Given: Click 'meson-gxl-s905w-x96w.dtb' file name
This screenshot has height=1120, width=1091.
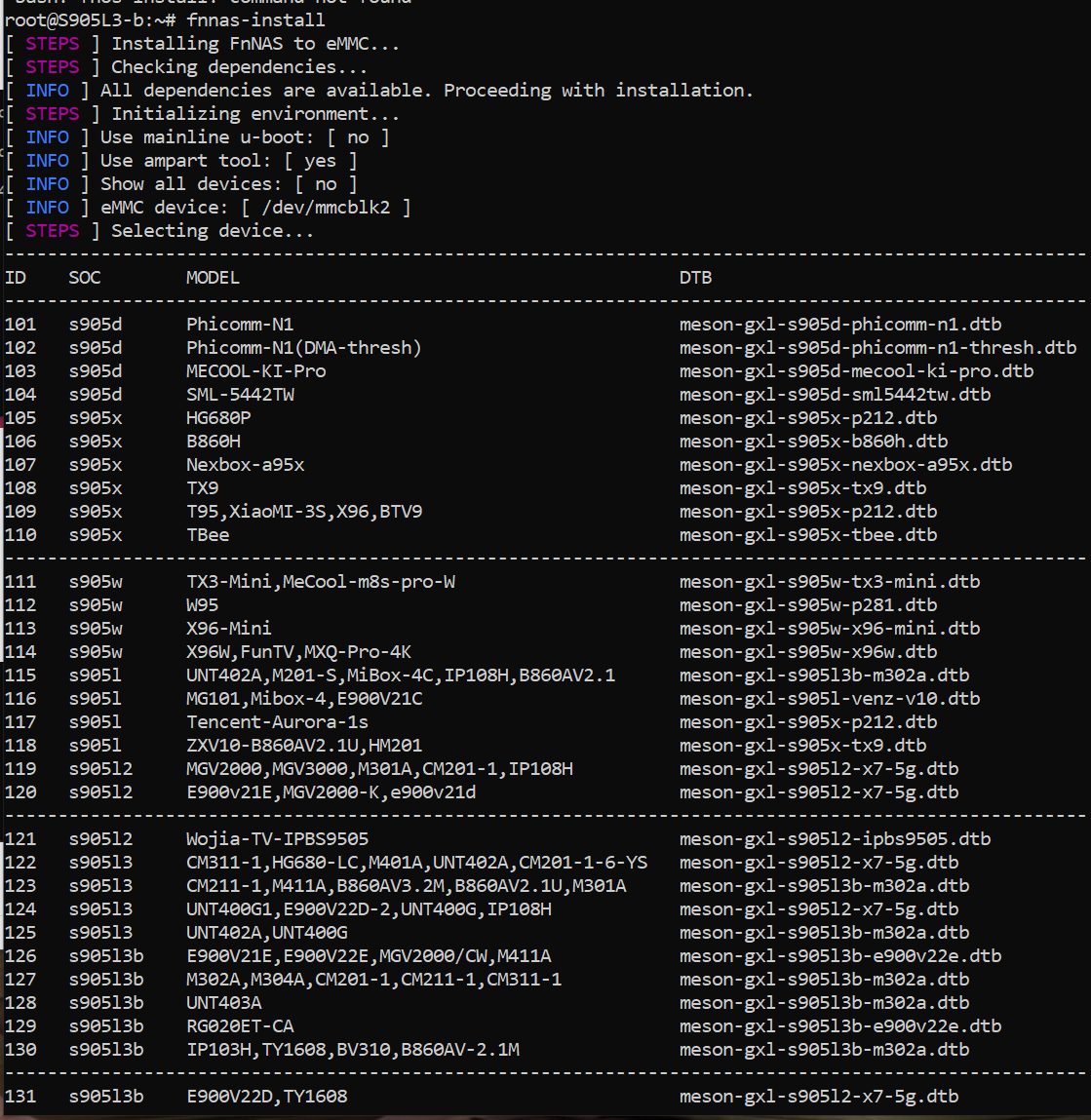Looking at the screenshot, I should (808, 652).
